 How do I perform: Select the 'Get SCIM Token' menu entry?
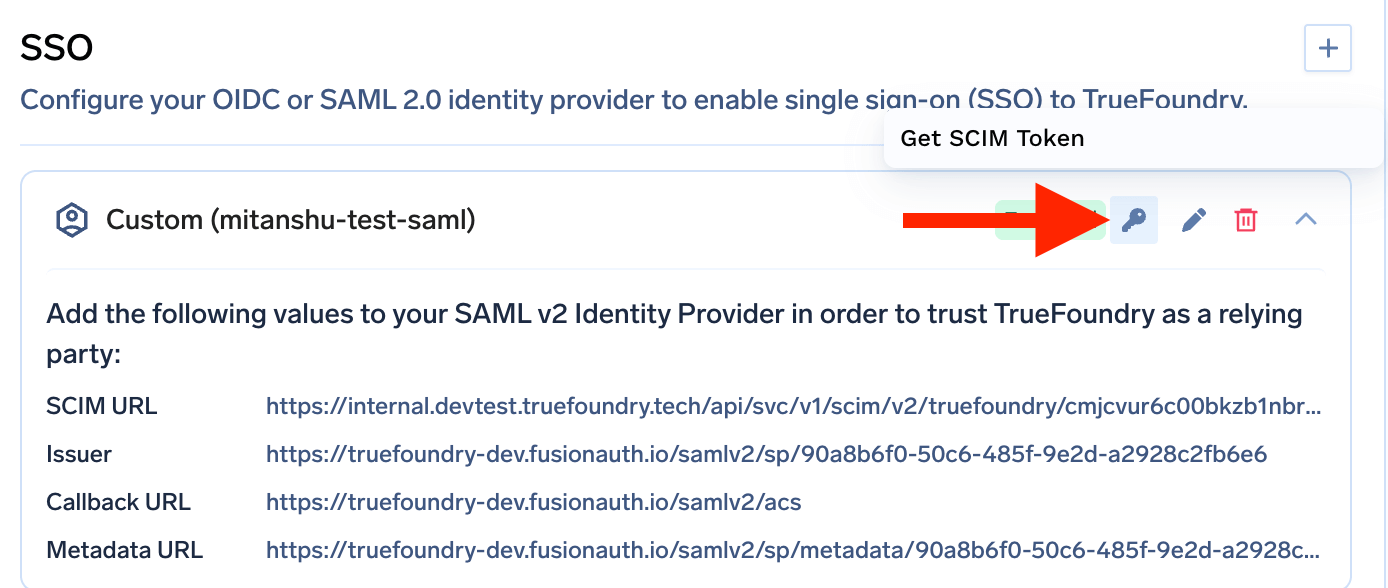(x=992, y=138)
